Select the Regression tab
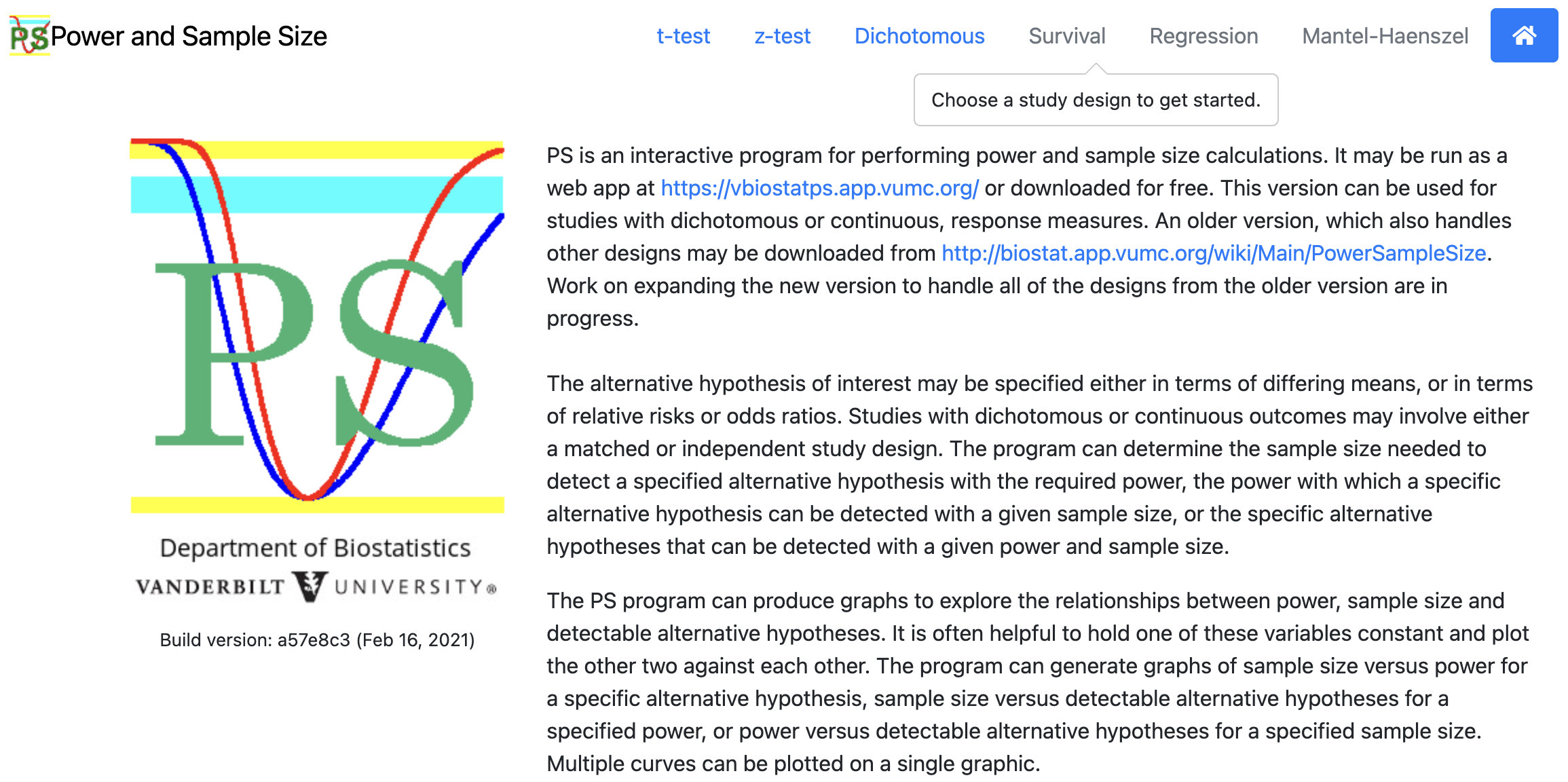 point(1203,36)
